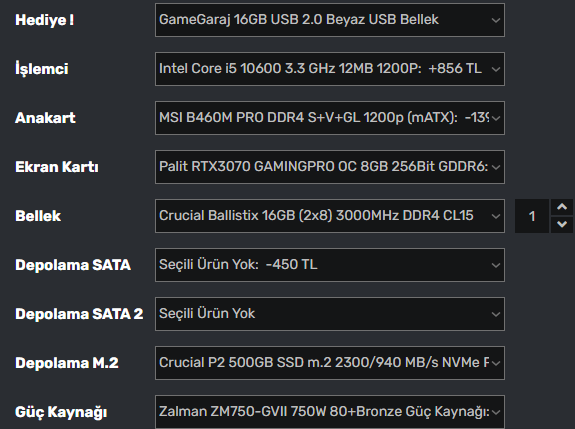This screenshot has height=429, width=575.
Task: Click the chevron beside Intel Core i5 10600
Action: (x=496, y=69)
